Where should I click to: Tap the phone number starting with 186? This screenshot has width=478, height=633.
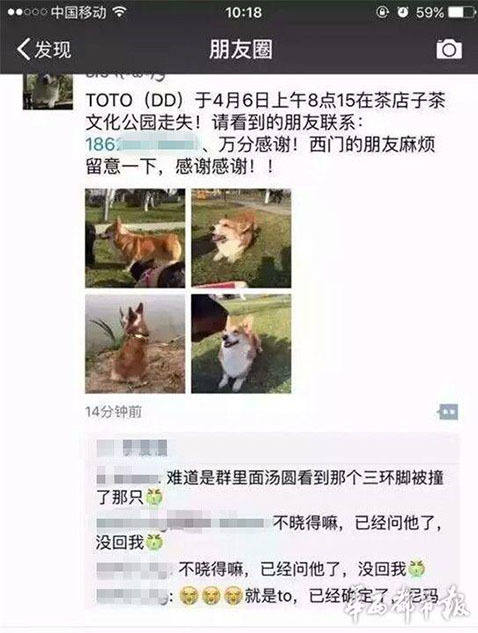pos(143,145)
